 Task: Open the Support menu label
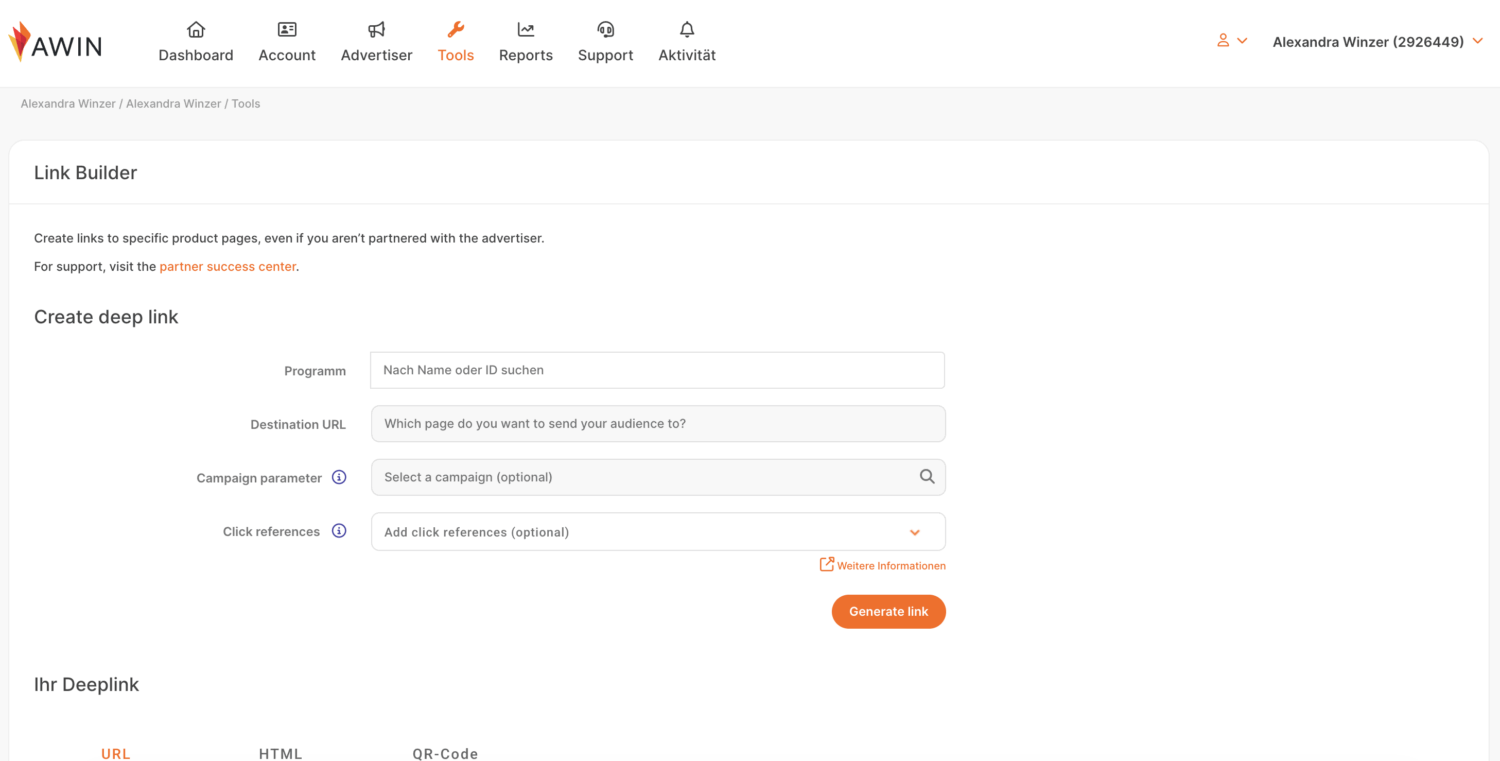click(x=606, y=55)
